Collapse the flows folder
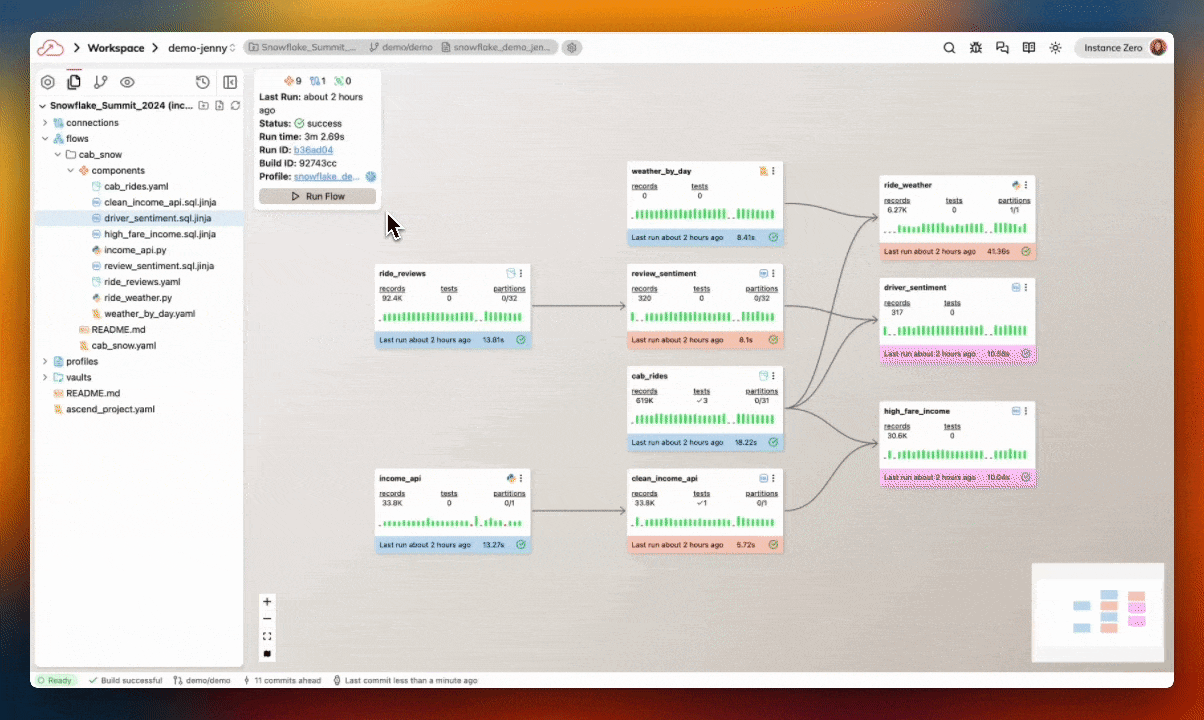Screen dimensions: 1204x720 [45, 138]
